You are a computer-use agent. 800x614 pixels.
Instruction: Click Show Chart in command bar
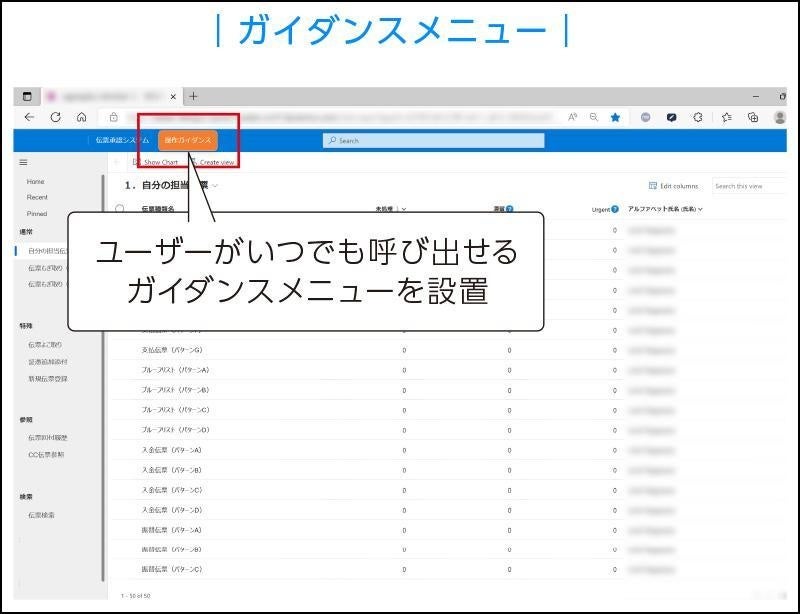pyautogui.click(x=156, y=162)
